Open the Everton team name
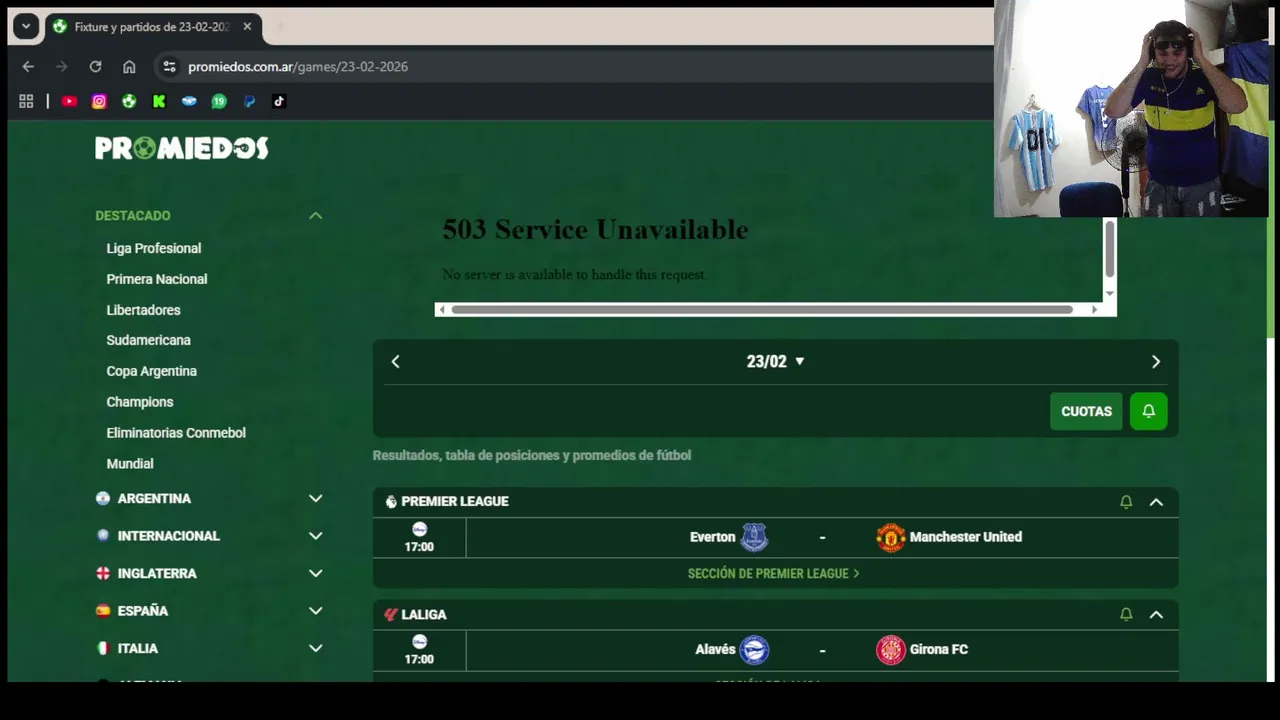Image resolution: width=1280 pixels, height=720 pixels. 712,537
